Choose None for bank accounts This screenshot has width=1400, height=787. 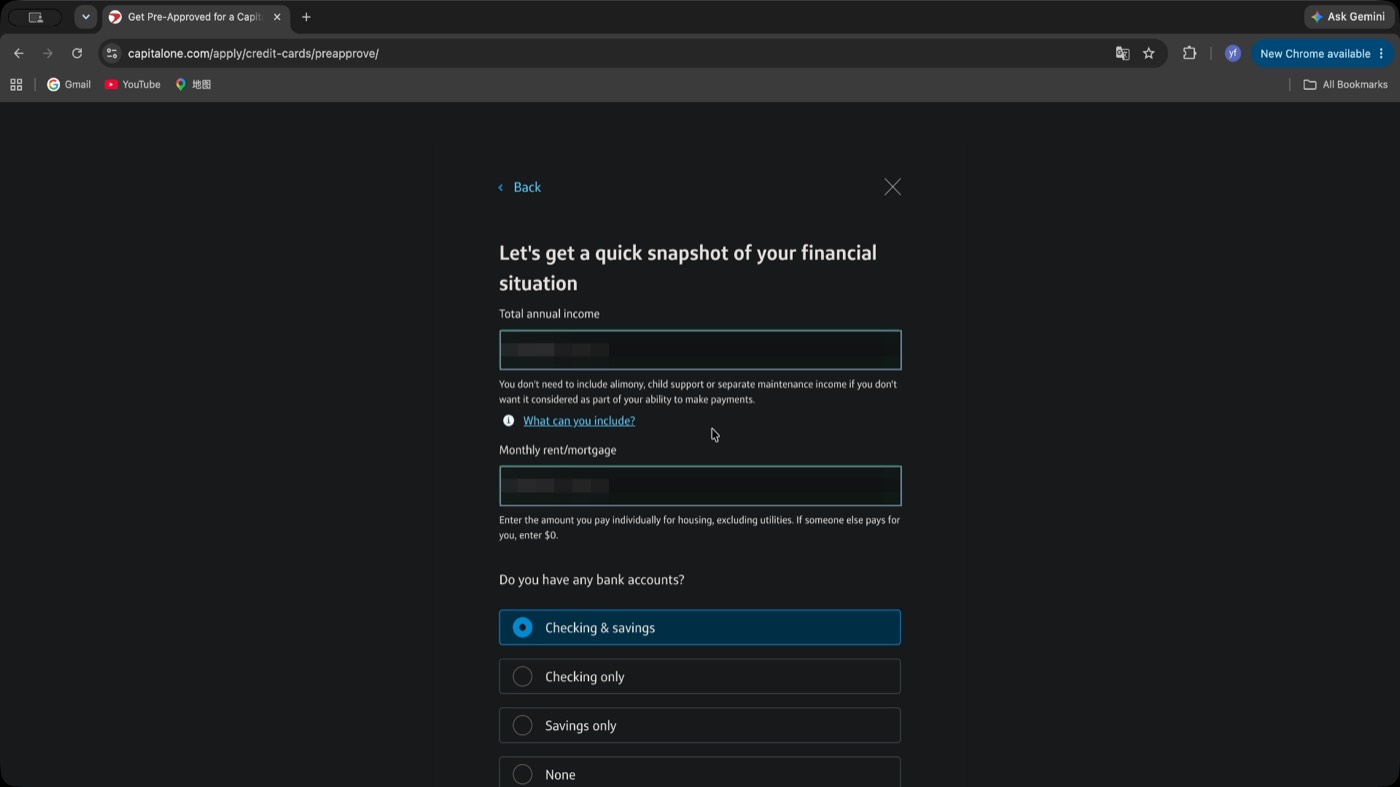pos(700,772)
